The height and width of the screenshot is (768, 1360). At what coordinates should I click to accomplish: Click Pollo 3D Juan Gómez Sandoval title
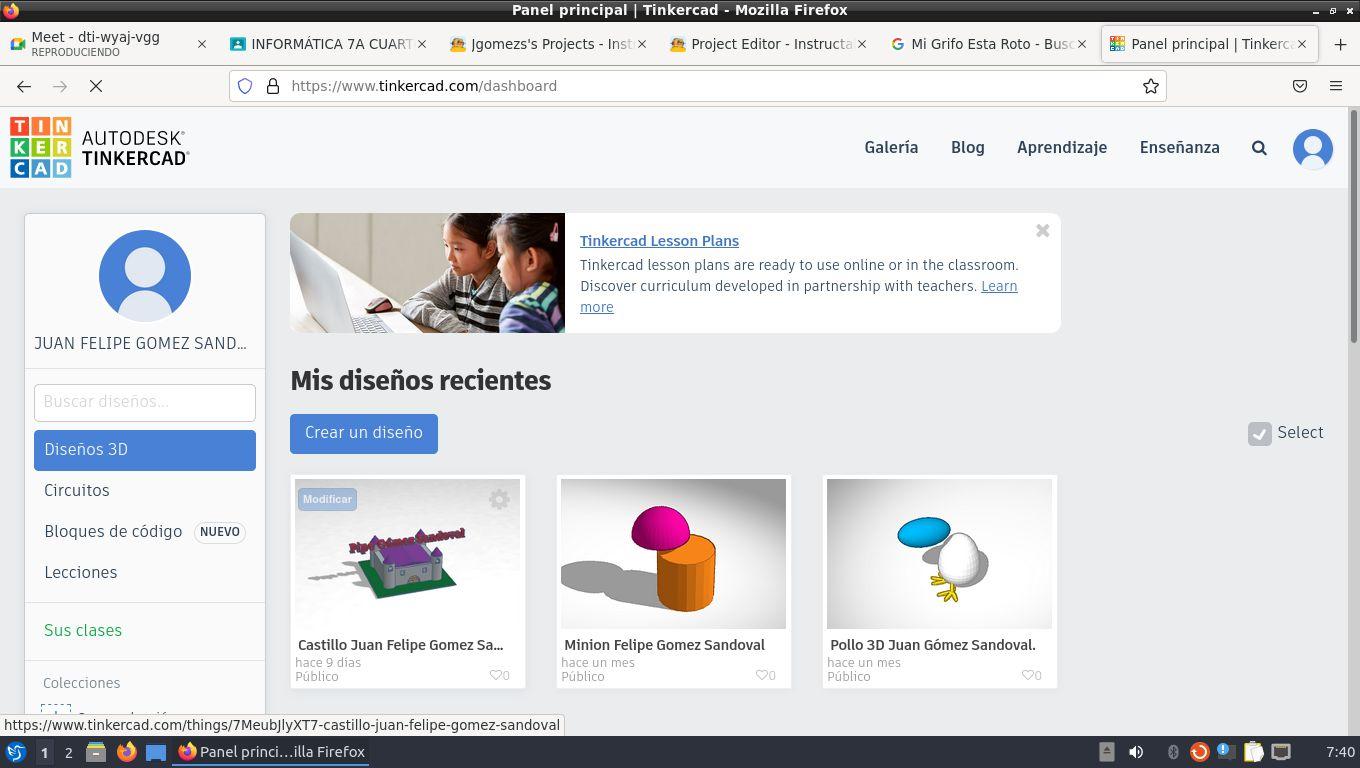tap(933, 645)
